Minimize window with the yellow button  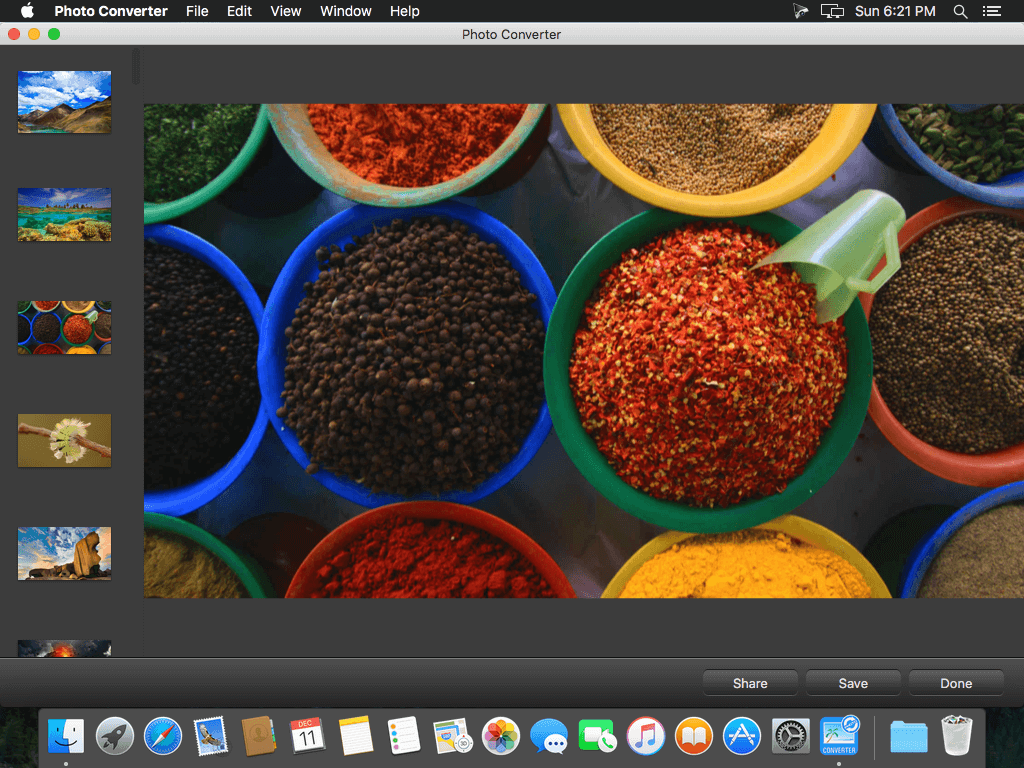(x=34, y=34)
